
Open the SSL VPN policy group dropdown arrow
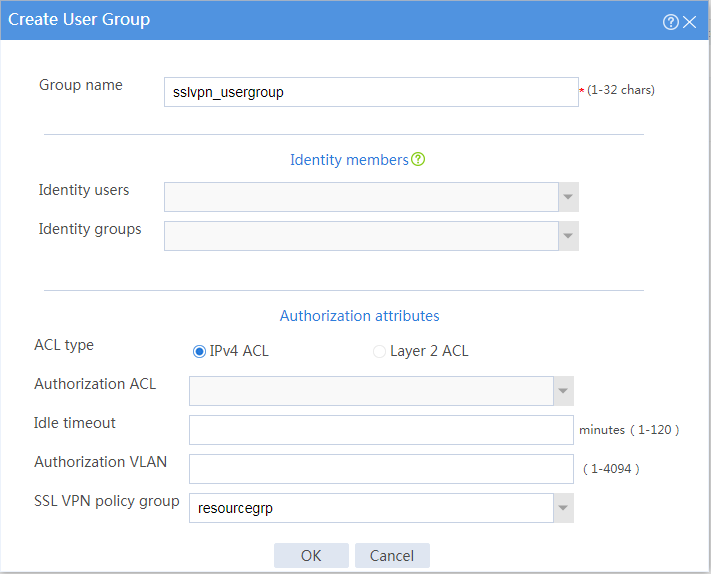pos(563,508)
